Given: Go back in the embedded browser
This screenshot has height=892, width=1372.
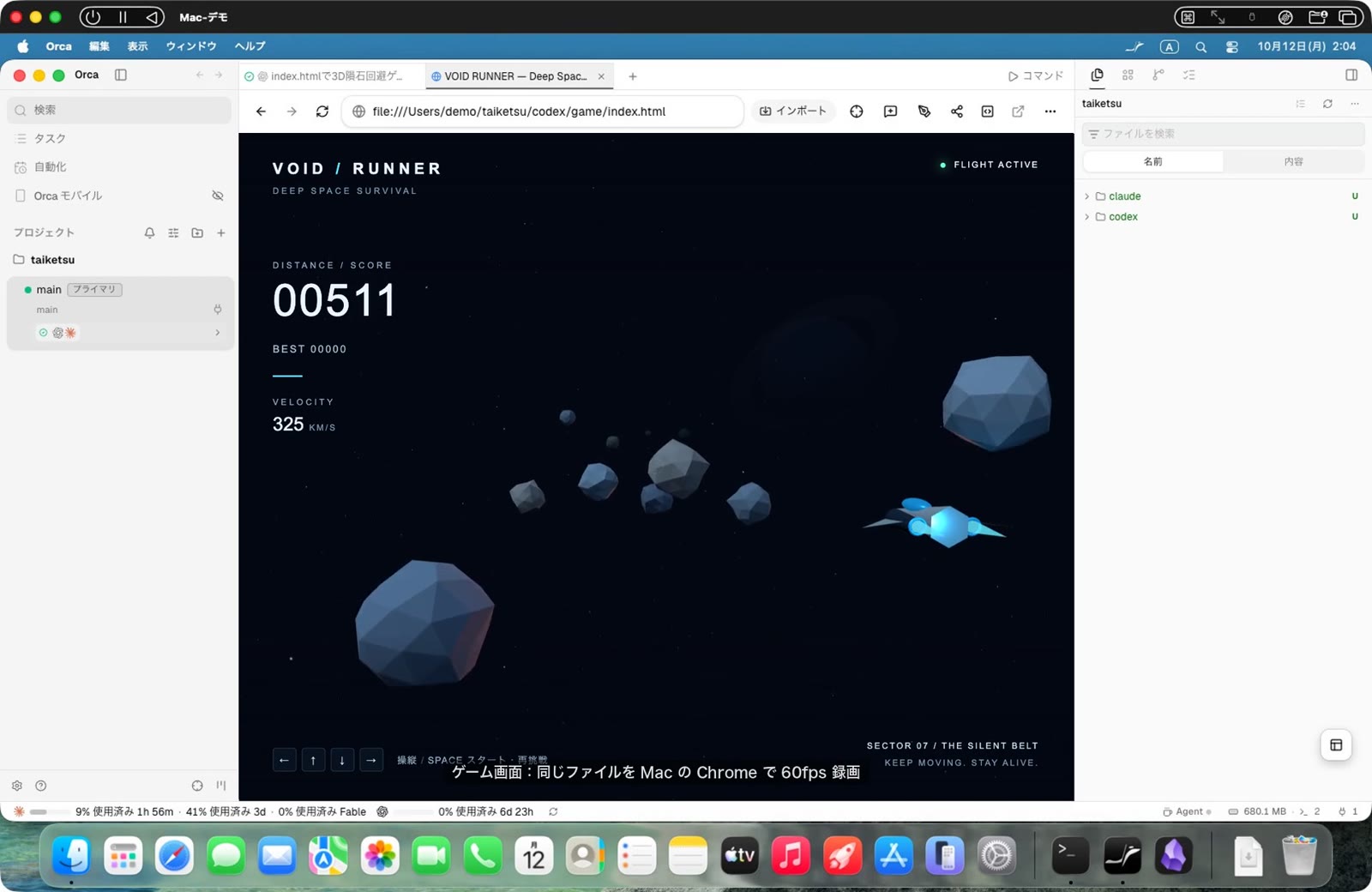Looking at the screenshot, I should click(x=262, y=111).
